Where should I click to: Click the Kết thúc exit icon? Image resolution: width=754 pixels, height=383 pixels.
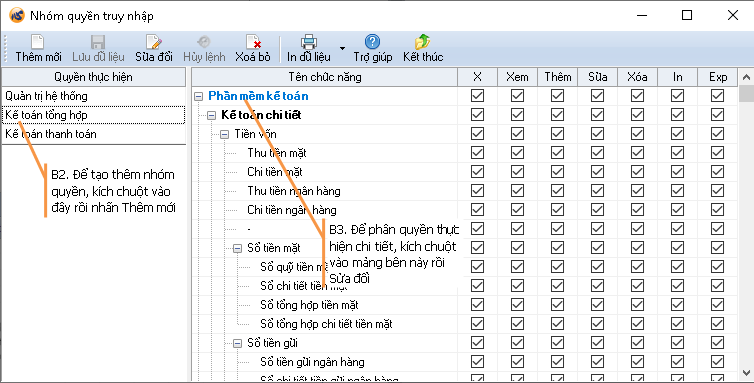click(x=423, y=42)
